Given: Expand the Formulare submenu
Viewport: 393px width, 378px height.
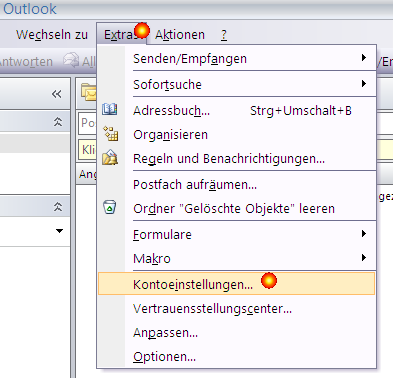Looking at the screenshot, I should pyautogui.click(x=237, y=234).
